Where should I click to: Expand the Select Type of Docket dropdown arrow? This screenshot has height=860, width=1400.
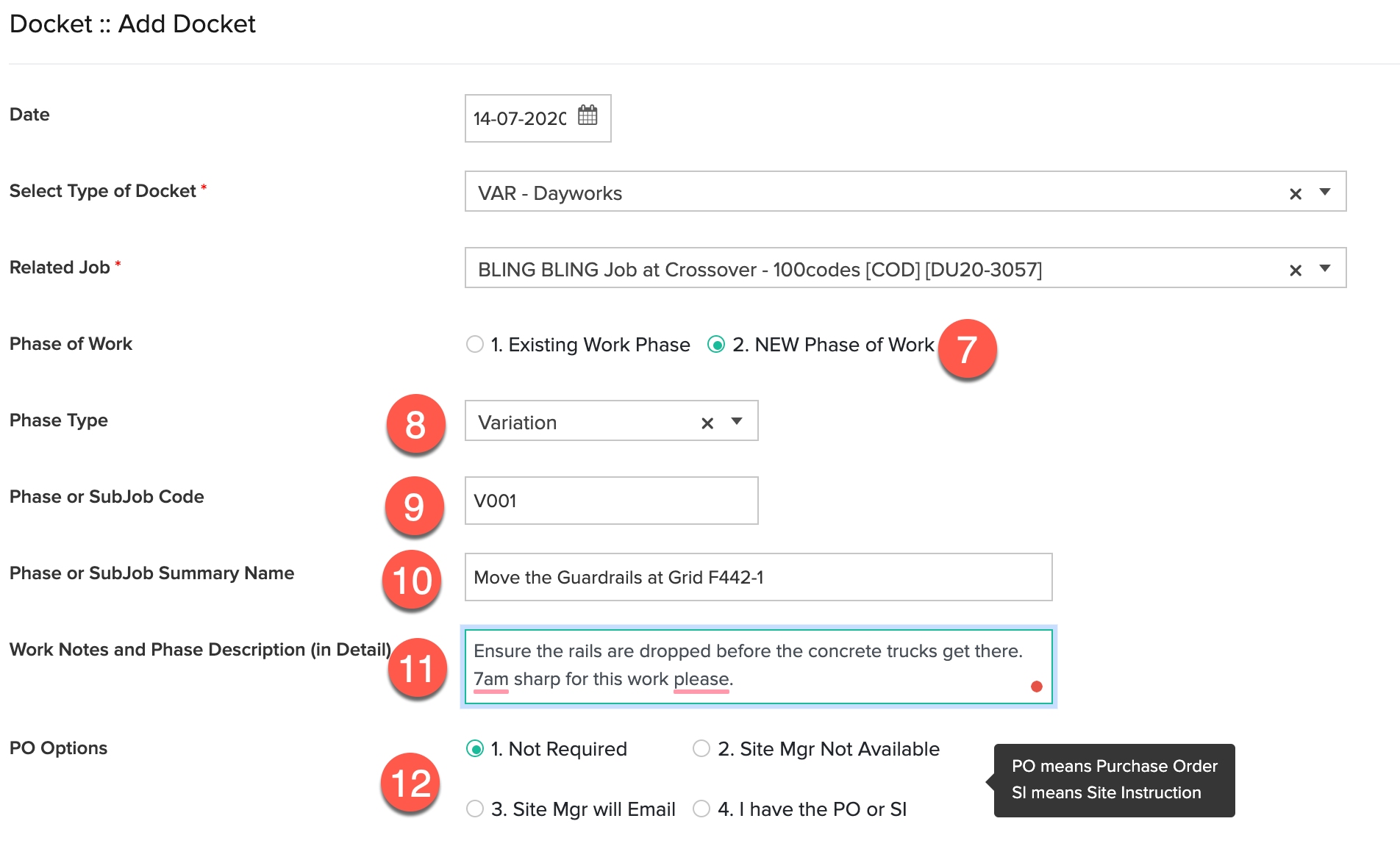coord(1325,192)
